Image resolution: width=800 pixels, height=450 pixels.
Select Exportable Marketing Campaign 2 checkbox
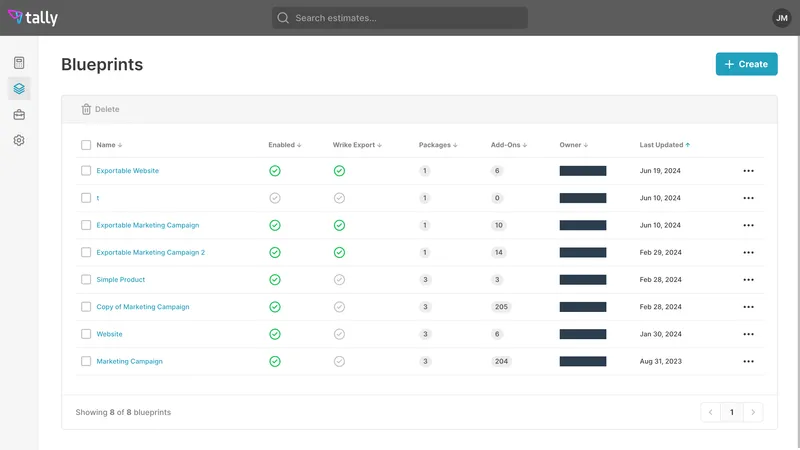tap(86, 253)
